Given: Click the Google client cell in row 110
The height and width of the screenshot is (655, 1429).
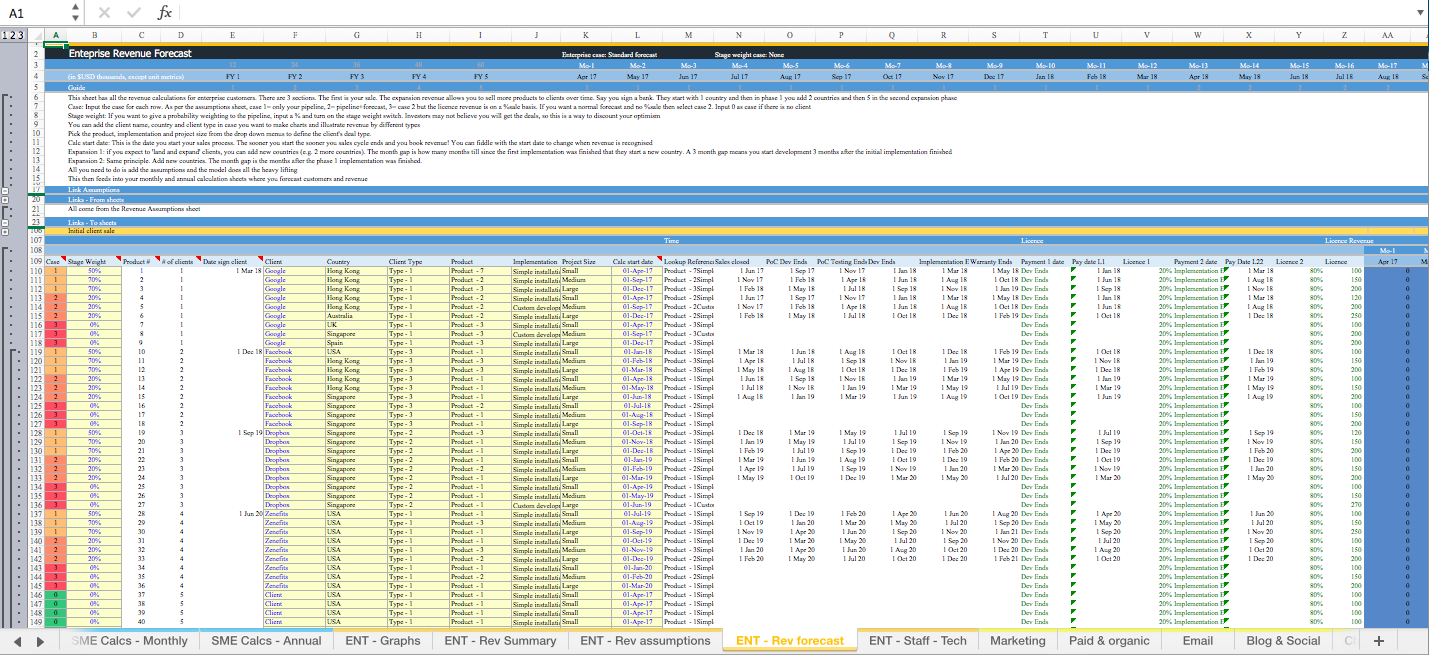Looking at the screenshot, I should (x=295, y=271).
